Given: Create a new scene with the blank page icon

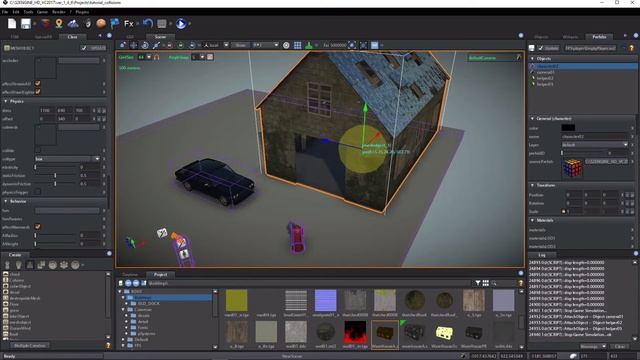Looking at the screenshot, I should click(12, 24).
